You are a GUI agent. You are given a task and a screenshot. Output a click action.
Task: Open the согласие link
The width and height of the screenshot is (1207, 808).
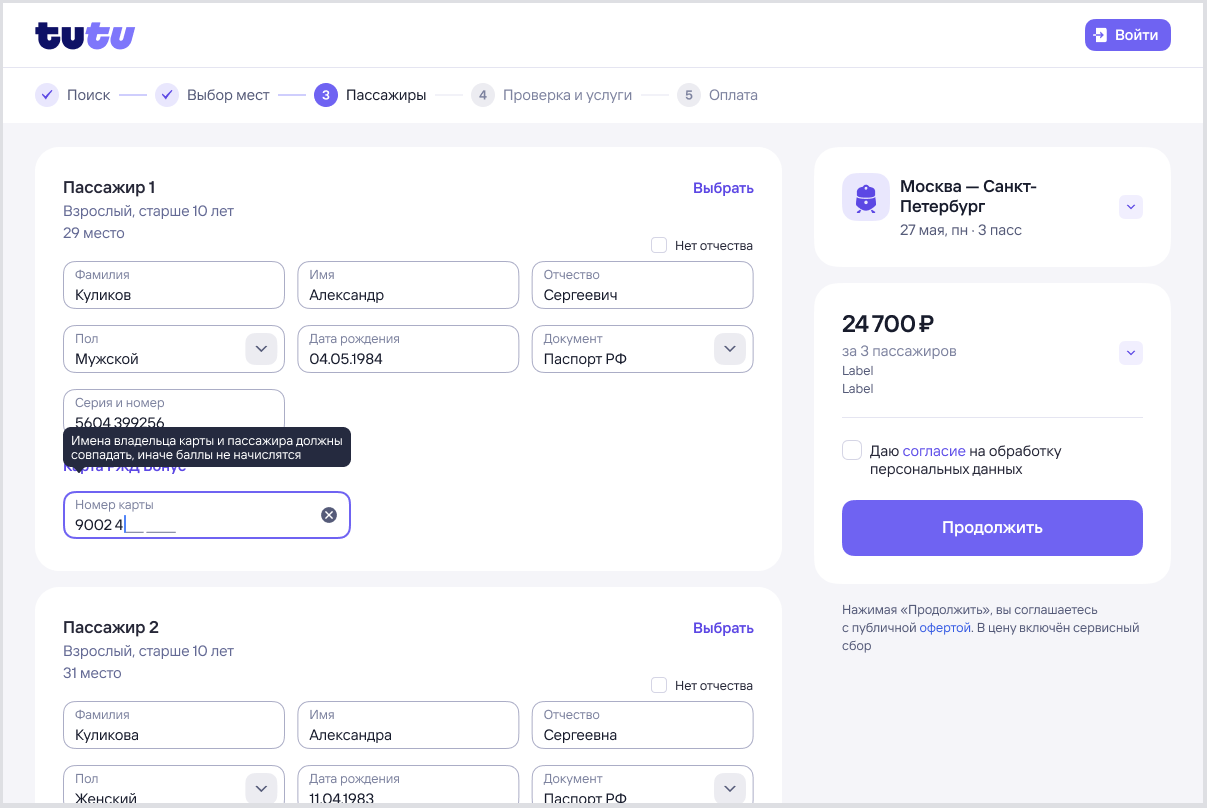(934, 451)
